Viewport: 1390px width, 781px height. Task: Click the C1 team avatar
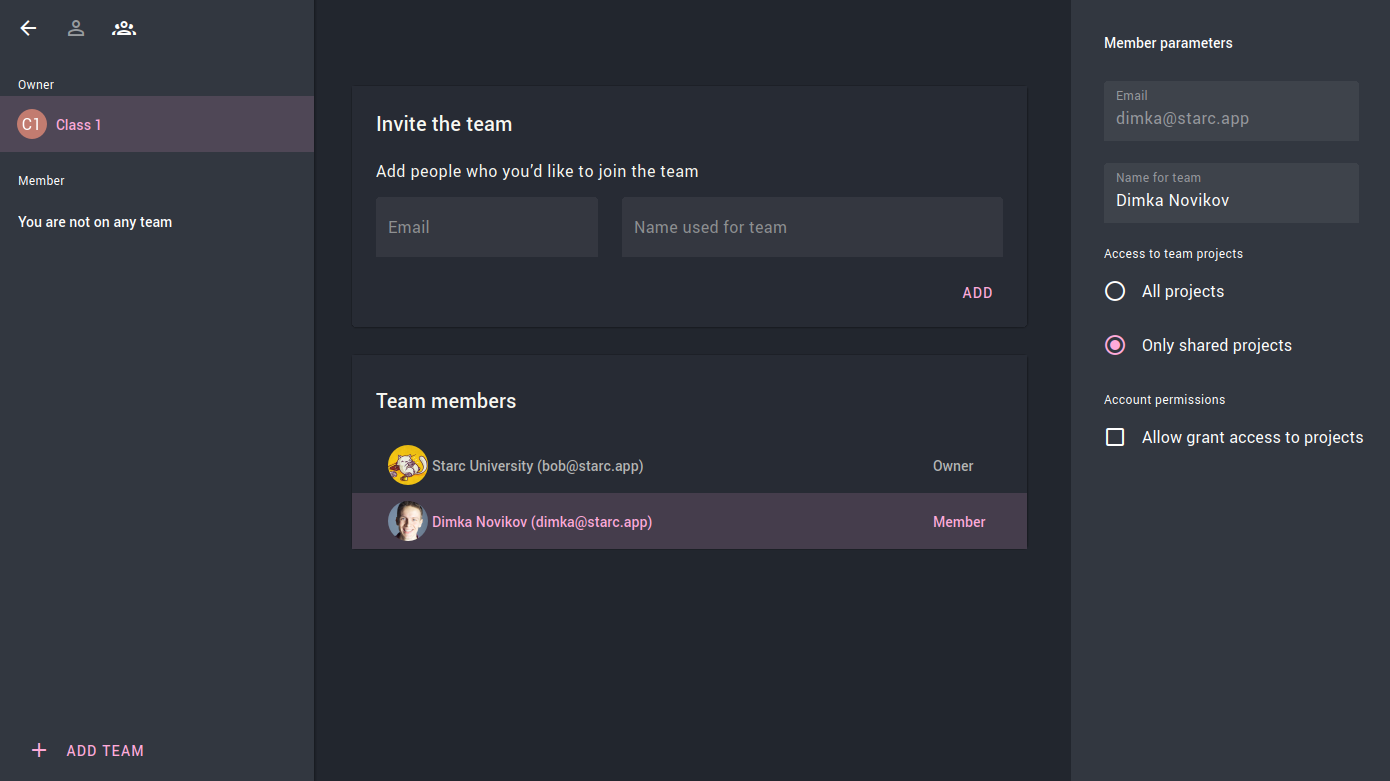coord(32,124)
